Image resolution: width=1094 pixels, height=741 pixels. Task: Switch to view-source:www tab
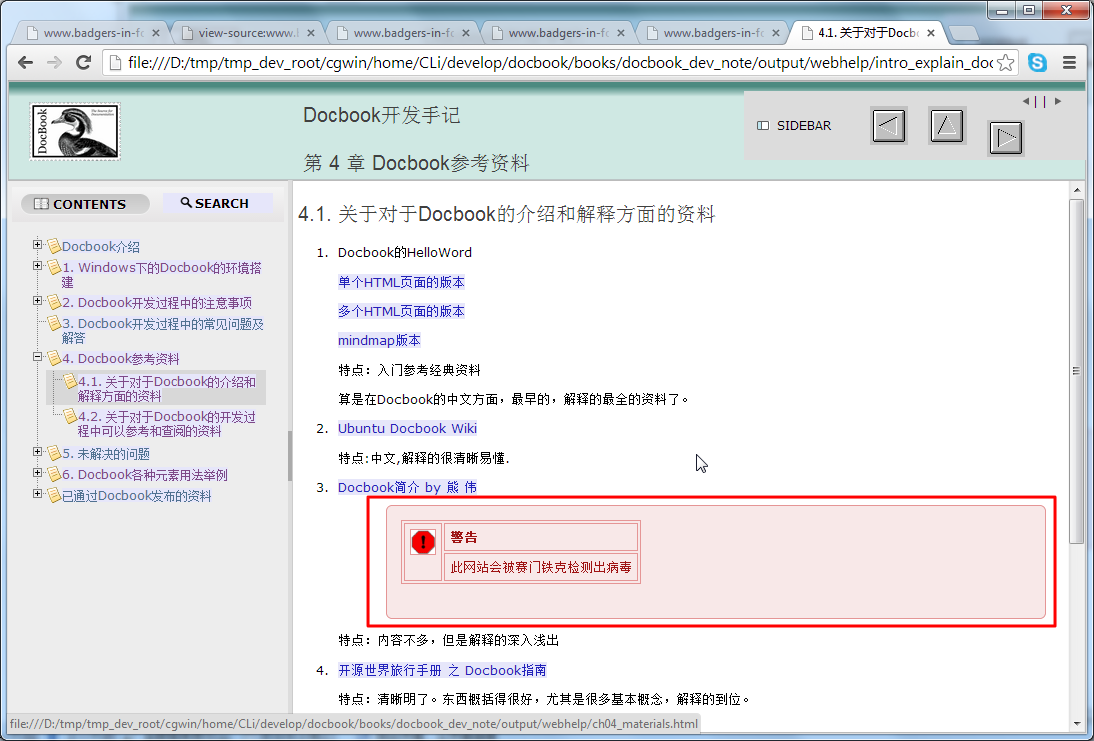click(248, 33)
